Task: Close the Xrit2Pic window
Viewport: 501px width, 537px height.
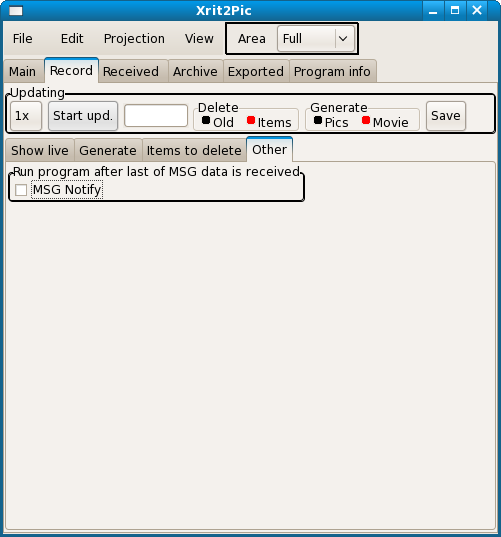Action: [477, 11]
